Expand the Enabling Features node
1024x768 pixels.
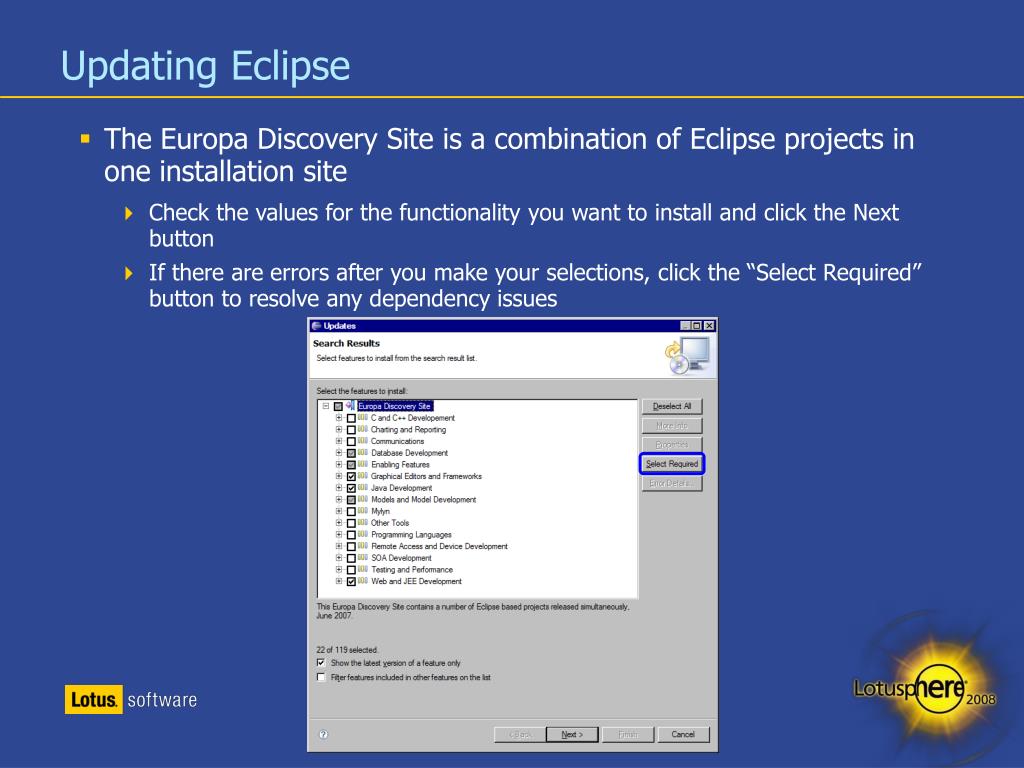339,464
